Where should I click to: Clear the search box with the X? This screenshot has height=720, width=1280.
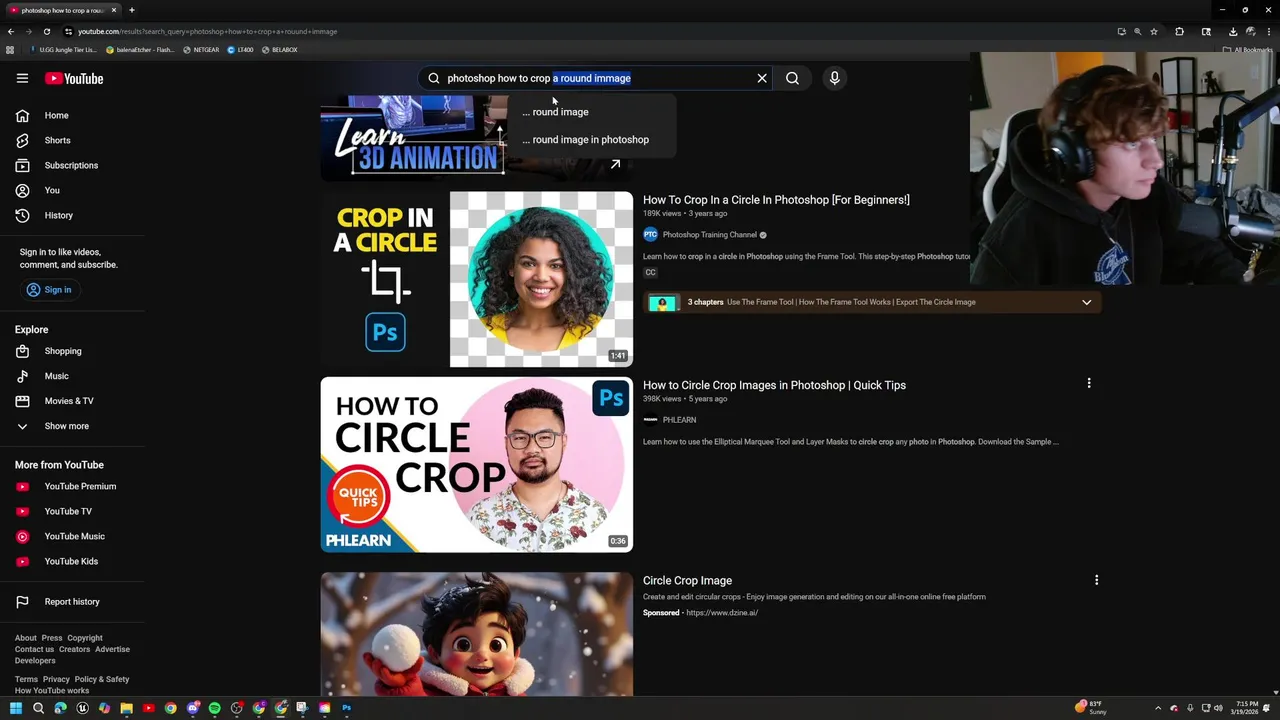click(x=762, y=78)
